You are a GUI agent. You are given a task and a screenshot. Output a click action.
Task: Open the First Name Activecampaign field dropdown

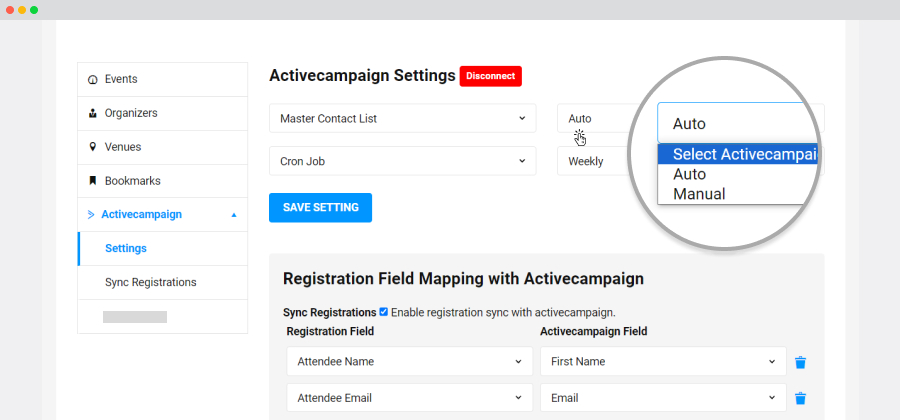(x=663, y=361)
